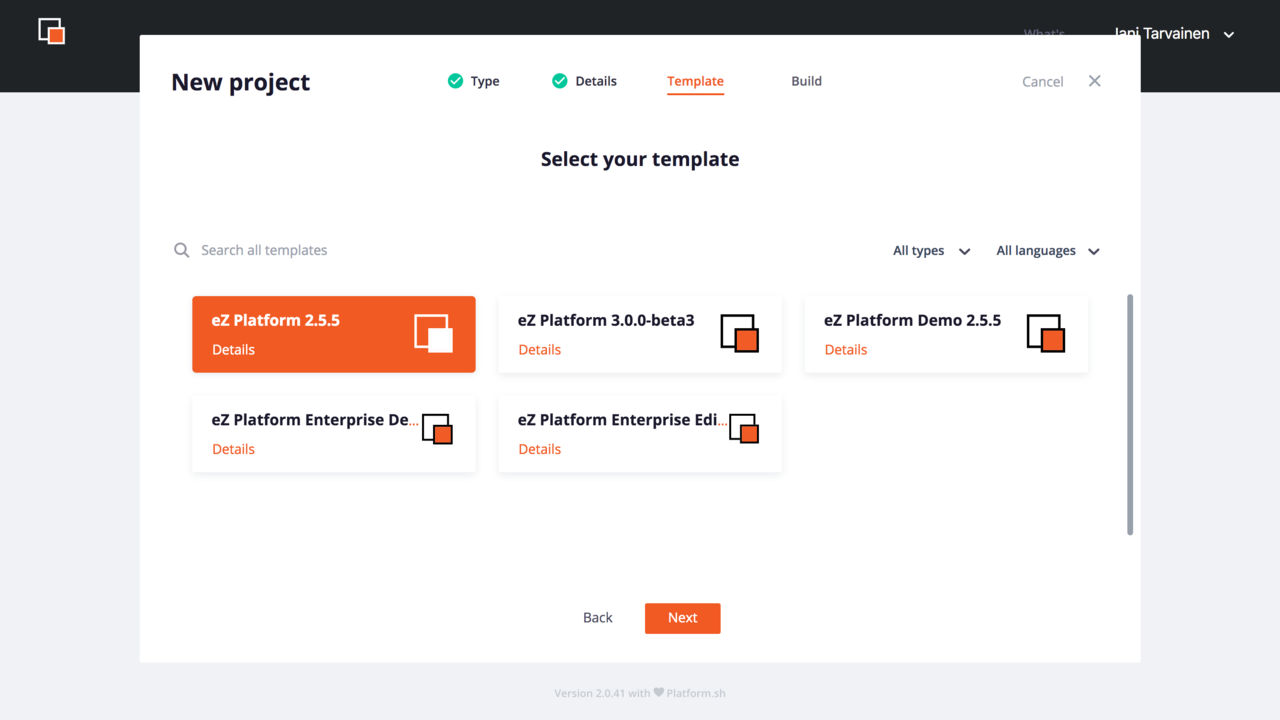This screenshot has width=1280, height=720.
Task: Click the Platform.sh footer link
Action: (696, 692)
